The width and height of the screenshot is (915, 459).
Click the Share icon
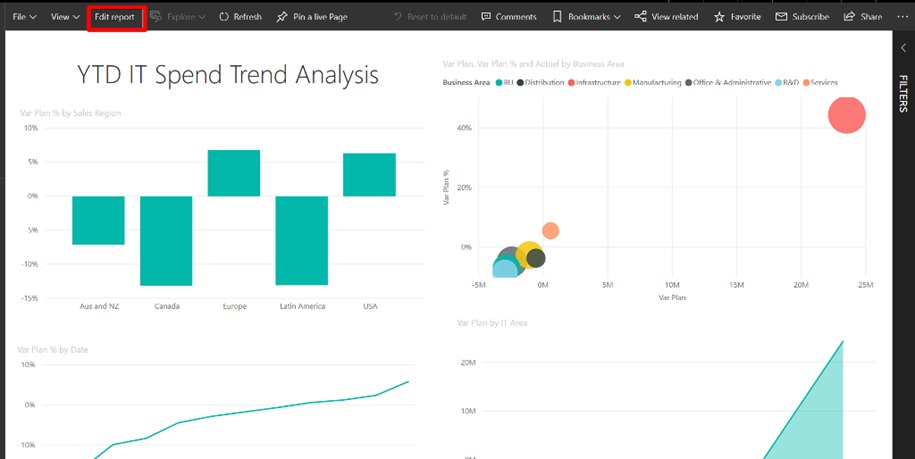850,17
